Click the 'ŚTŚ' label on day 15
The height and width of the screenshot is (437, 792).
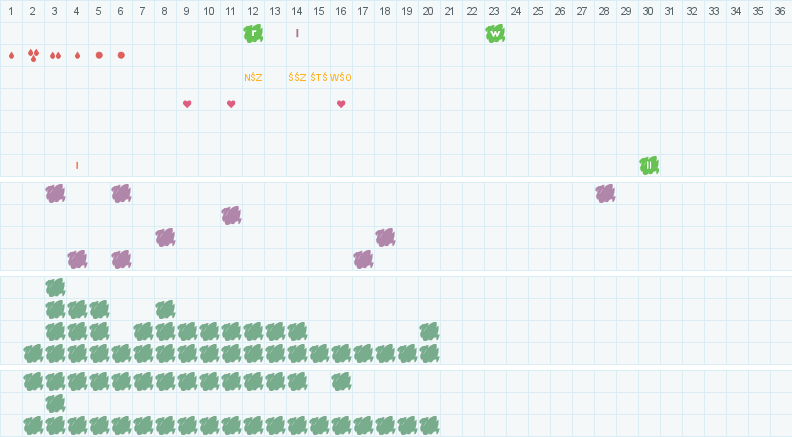click(319, 77)
